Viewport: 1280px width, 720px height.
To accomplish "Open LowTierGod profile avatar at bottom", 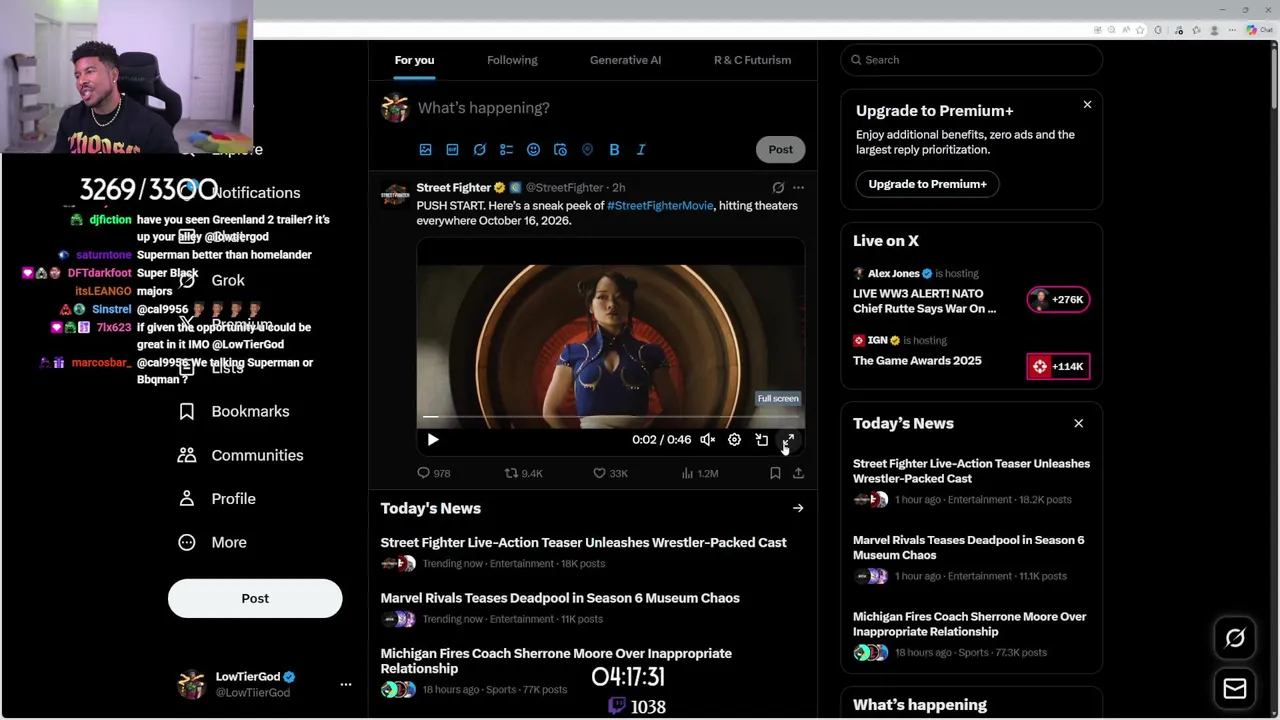I will tap(191, 684).
